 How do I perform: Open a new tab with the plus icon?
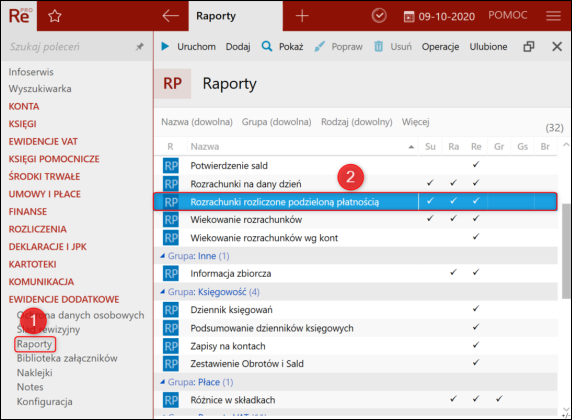coord(302,16)
